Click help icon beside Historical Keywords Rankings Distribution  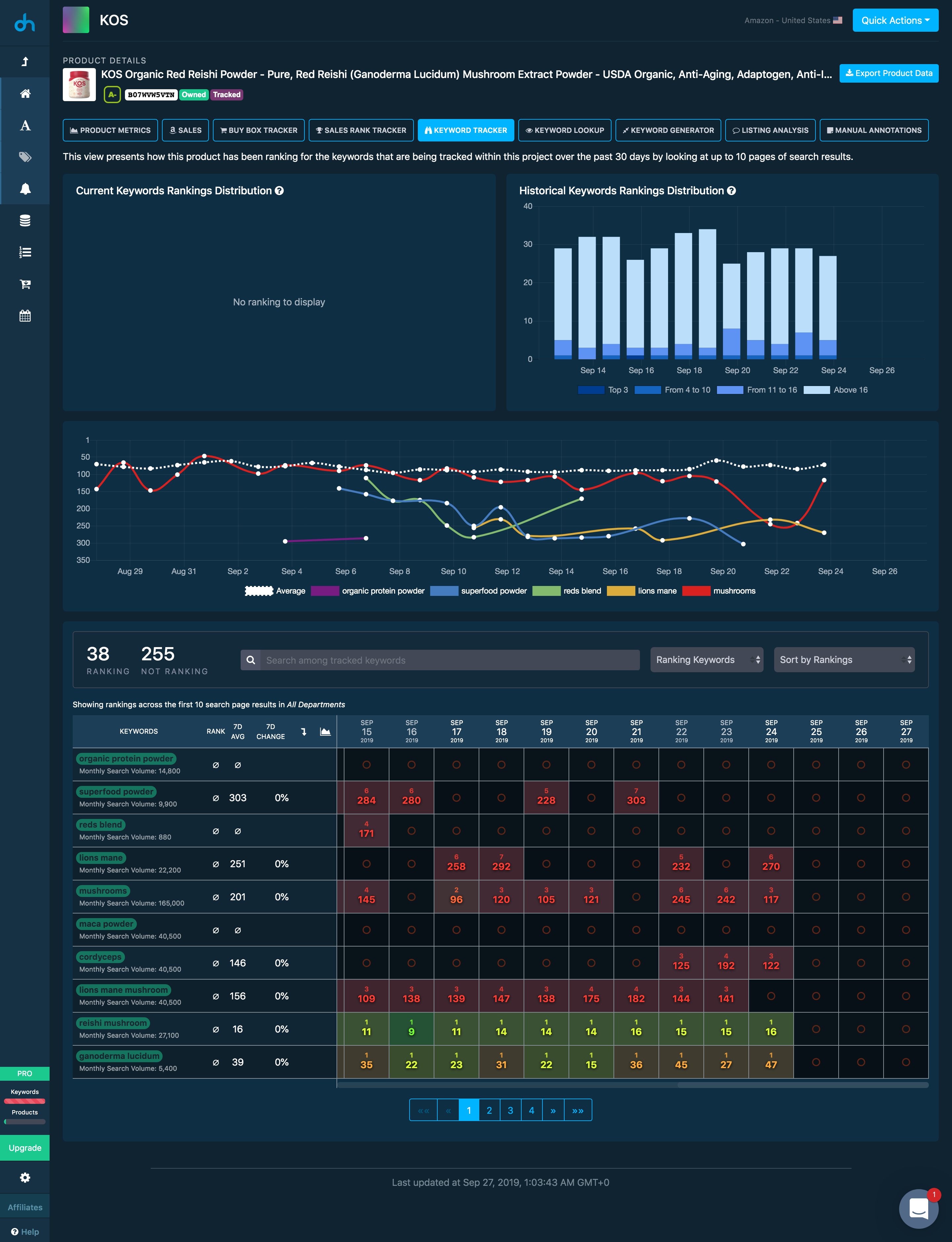click(732, 191)
